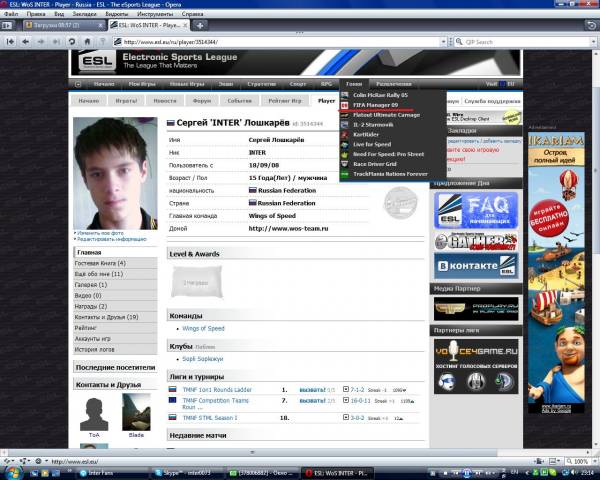This screenshot has height=480, width=600.
Task: Close the ESL WoS INTER tab
Action: point(185,25)
